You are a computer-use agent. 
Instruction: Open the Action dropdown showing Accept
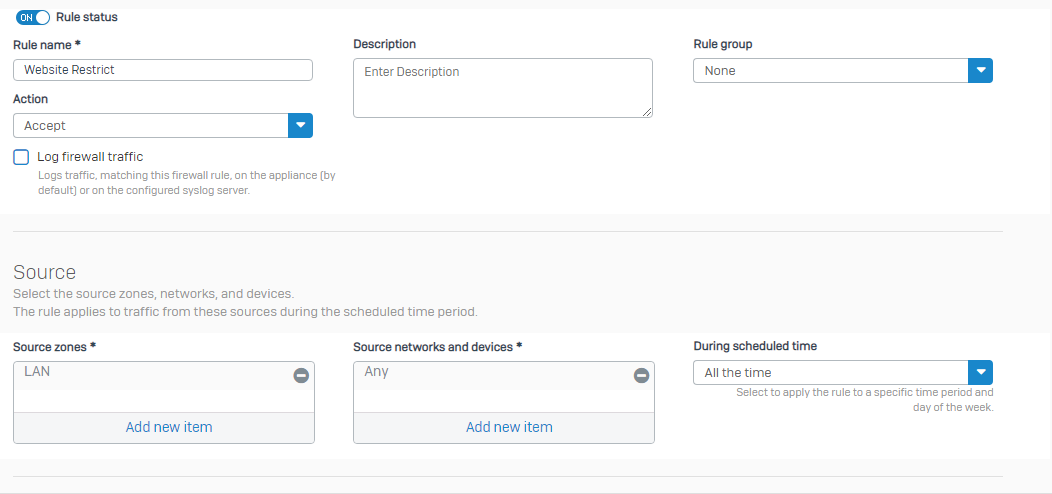coord(163,126)
